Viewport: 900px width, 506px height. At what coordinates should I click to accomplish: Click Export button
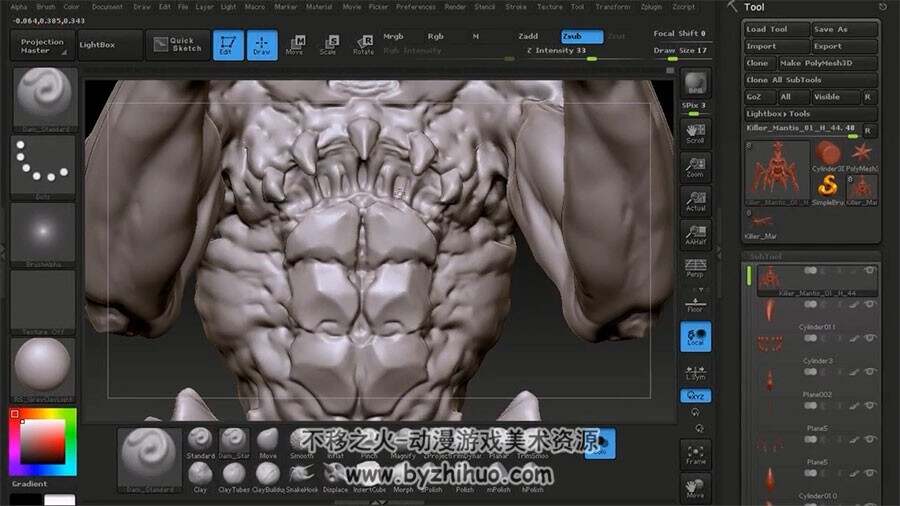(x=844, y=46)
